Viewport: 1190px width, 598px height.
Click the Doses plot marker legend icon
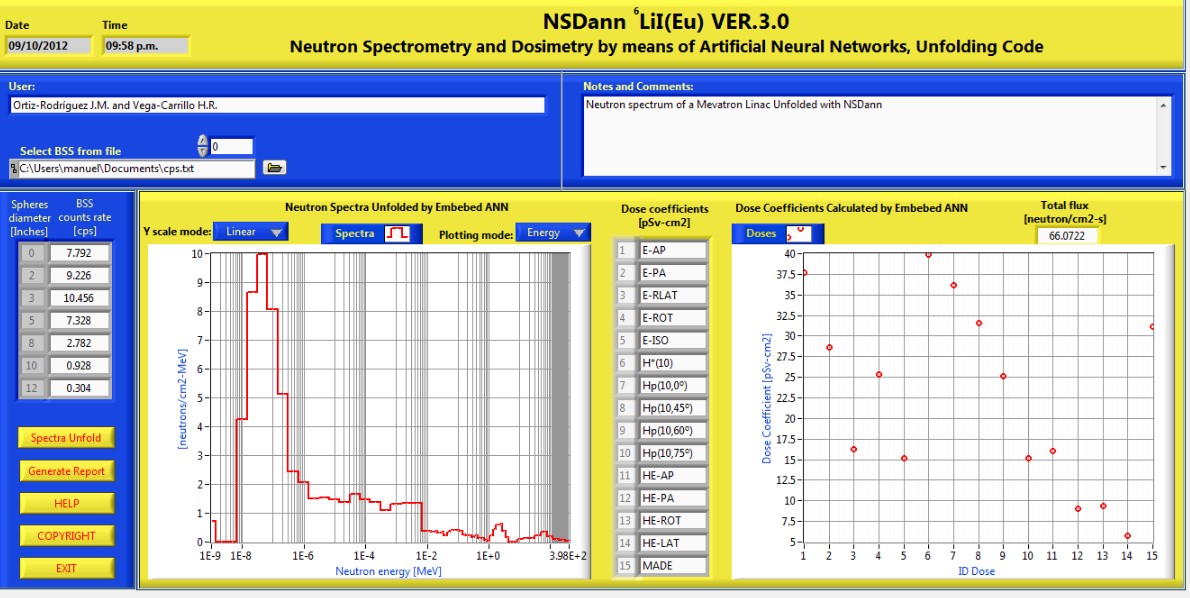point(799,234)
